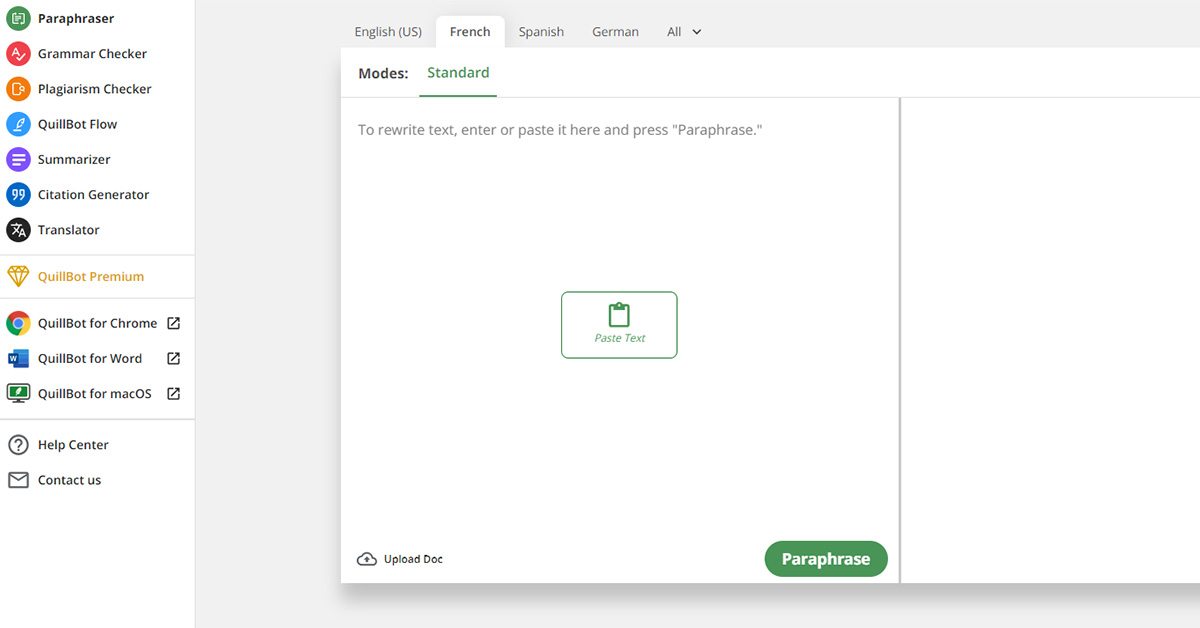Click the Contact us envelope icon

[18, 480]
